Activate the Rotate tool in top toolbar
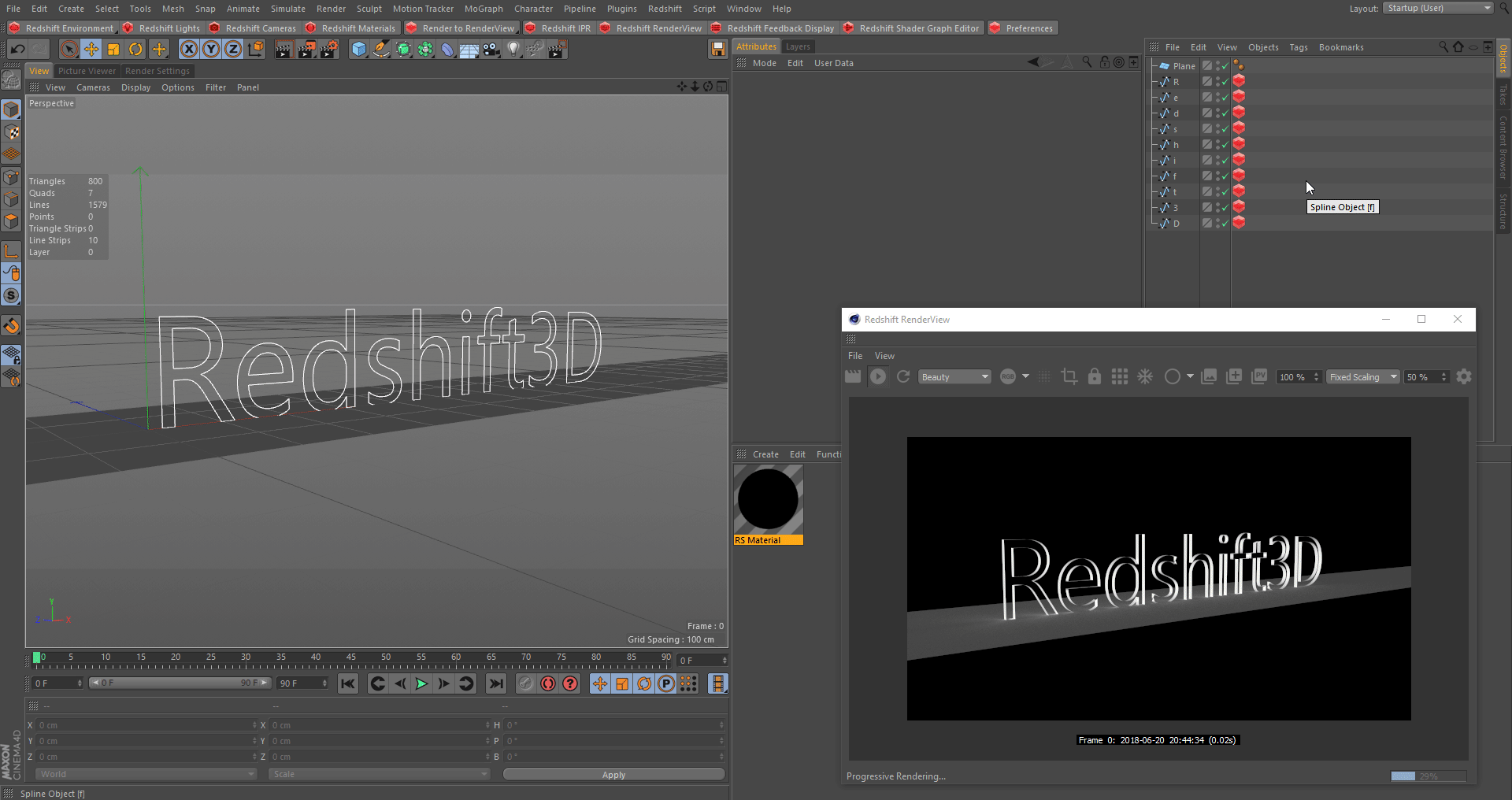 pyautogui.click(x=135, y=50)
